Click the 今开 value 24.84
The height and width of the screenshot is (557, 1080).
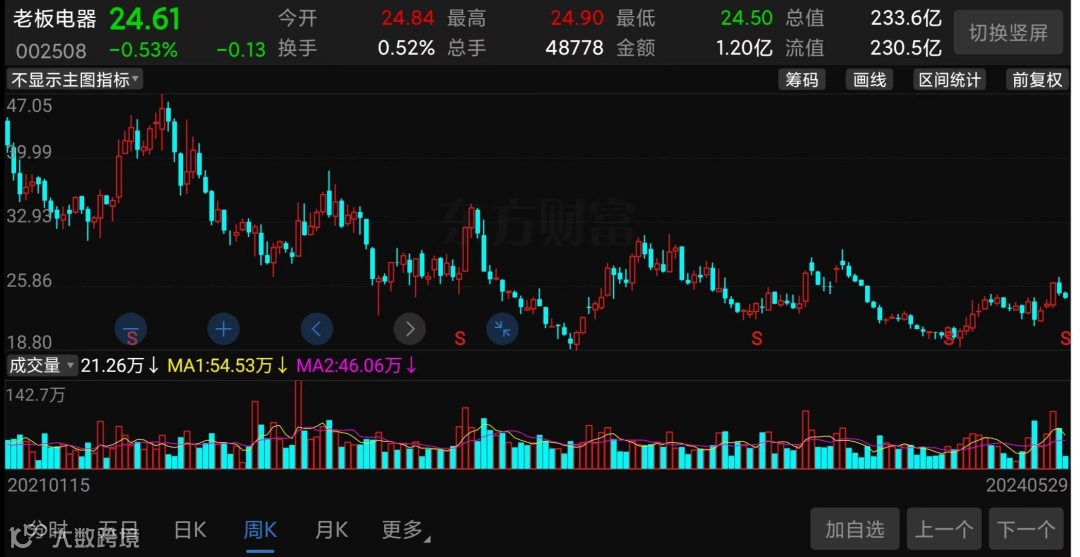pos(408,18)
